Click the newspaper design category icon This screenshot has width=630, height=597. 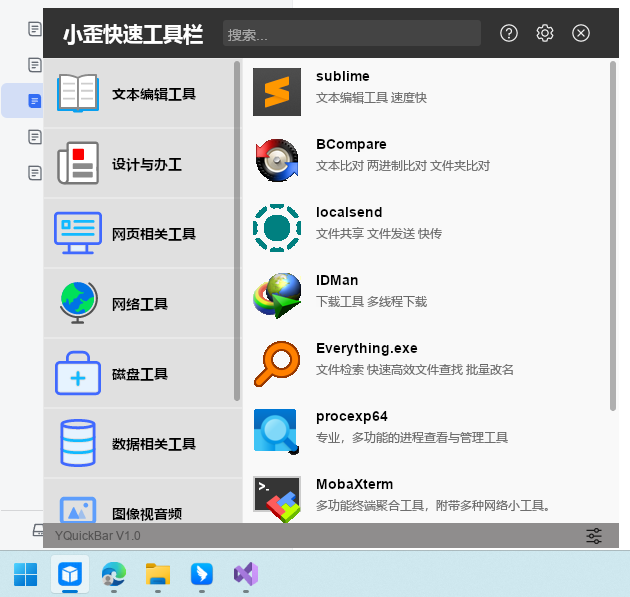pyautogui.click(x=78, y=163)
